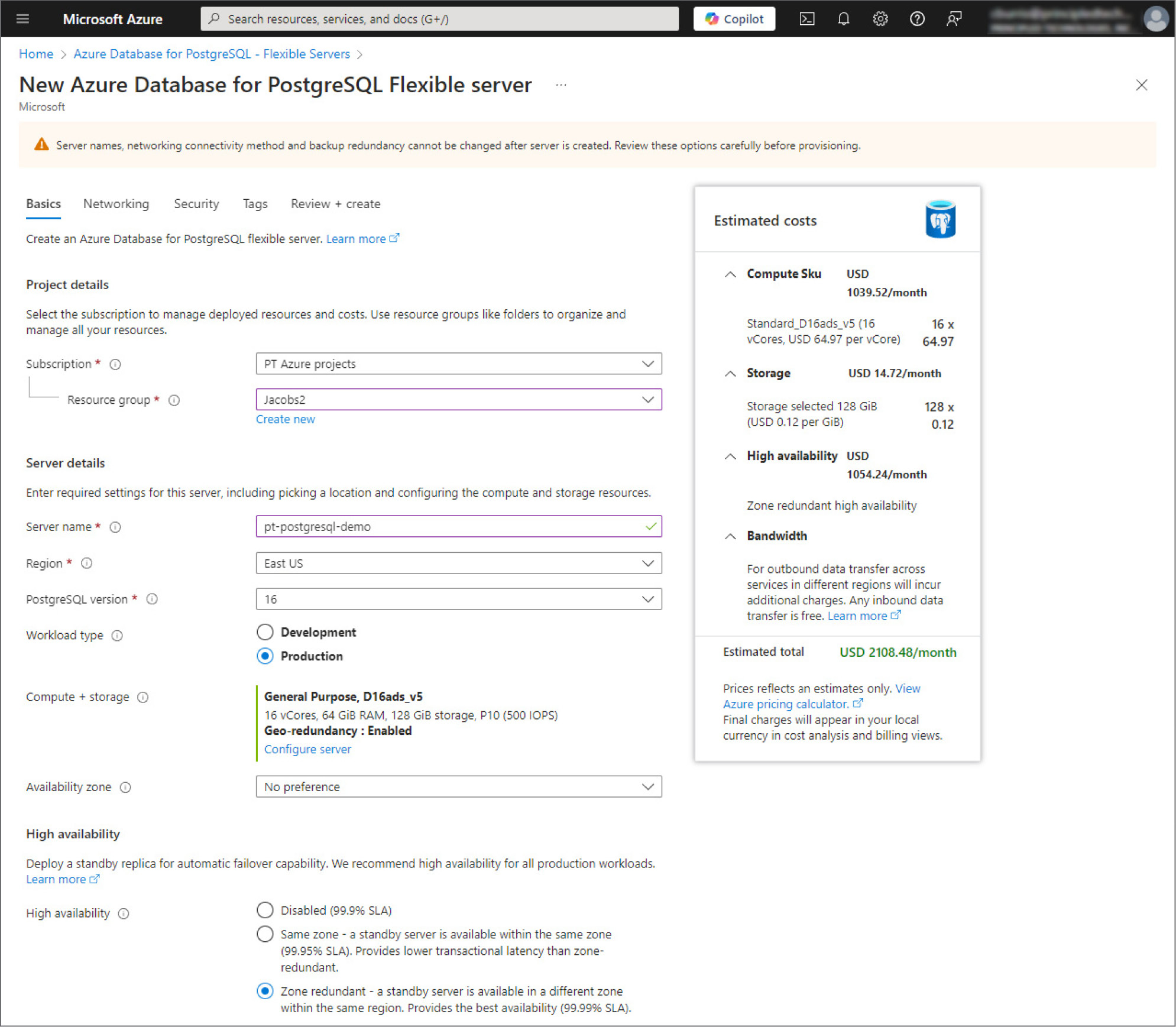Click the General Purpose, D16ads_v5 text
Image resolution: width=1176 pixels, height=1027 pixels.
pyautogui.click(x=344, y=697)
